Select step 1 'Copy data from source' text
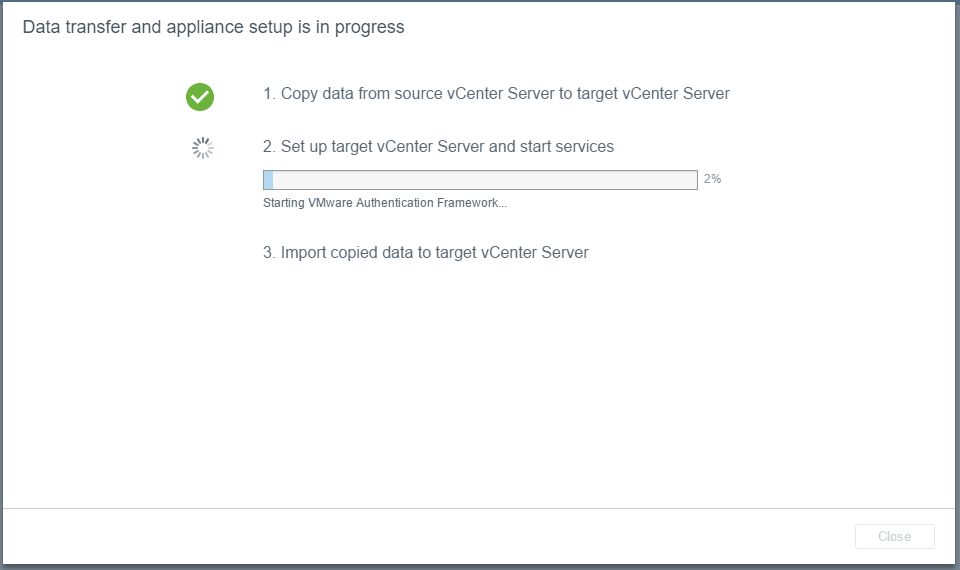 (496, 94)
